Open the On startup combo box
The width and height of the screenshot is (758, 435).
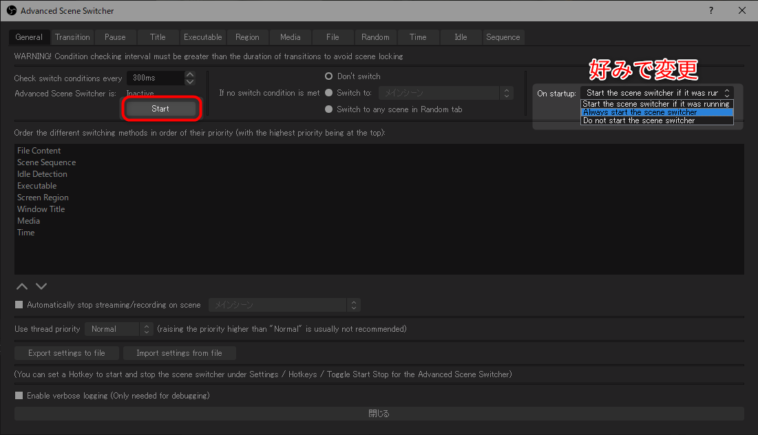pos(657,93)
